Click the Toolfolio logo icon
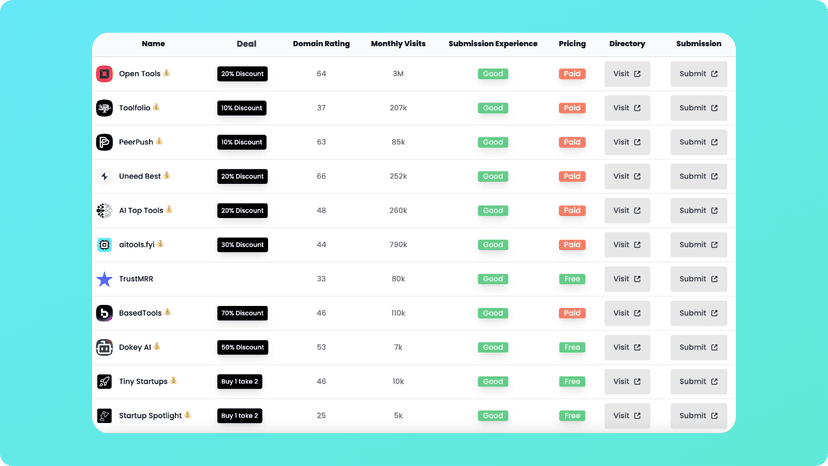 [105, 108]
